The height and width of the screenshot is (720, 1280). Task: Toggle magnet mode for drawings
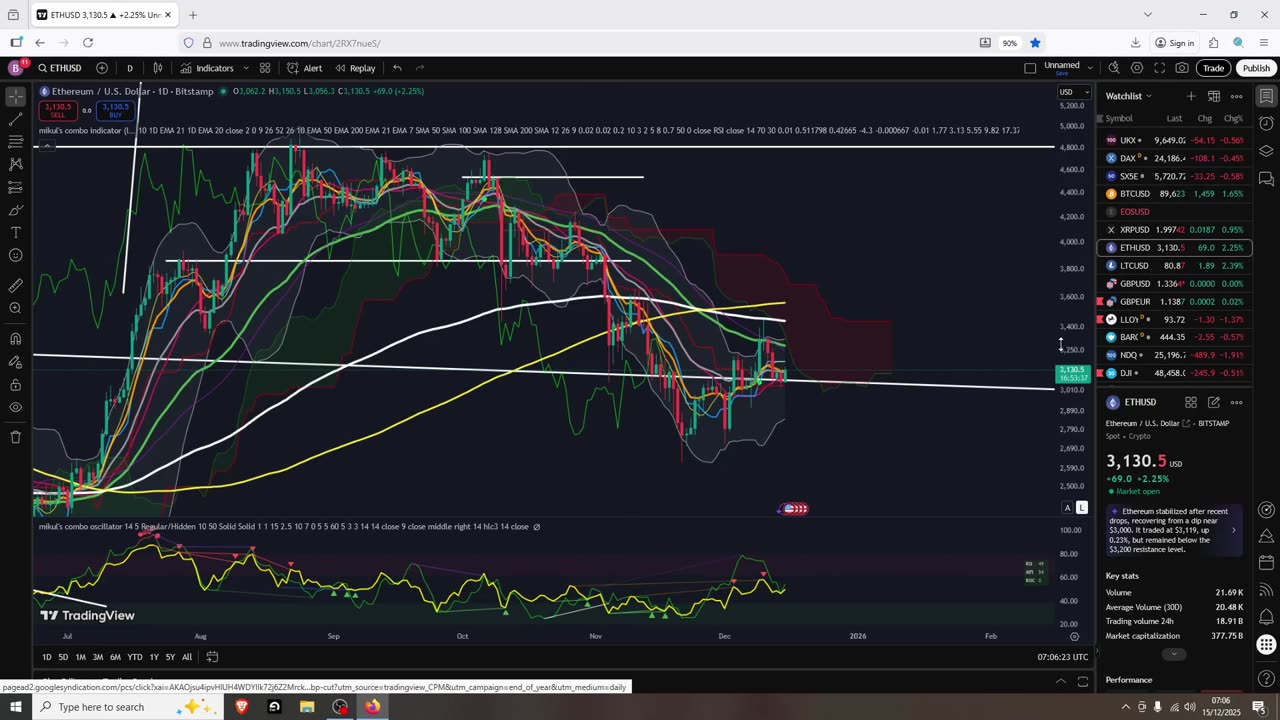(15, 338)
